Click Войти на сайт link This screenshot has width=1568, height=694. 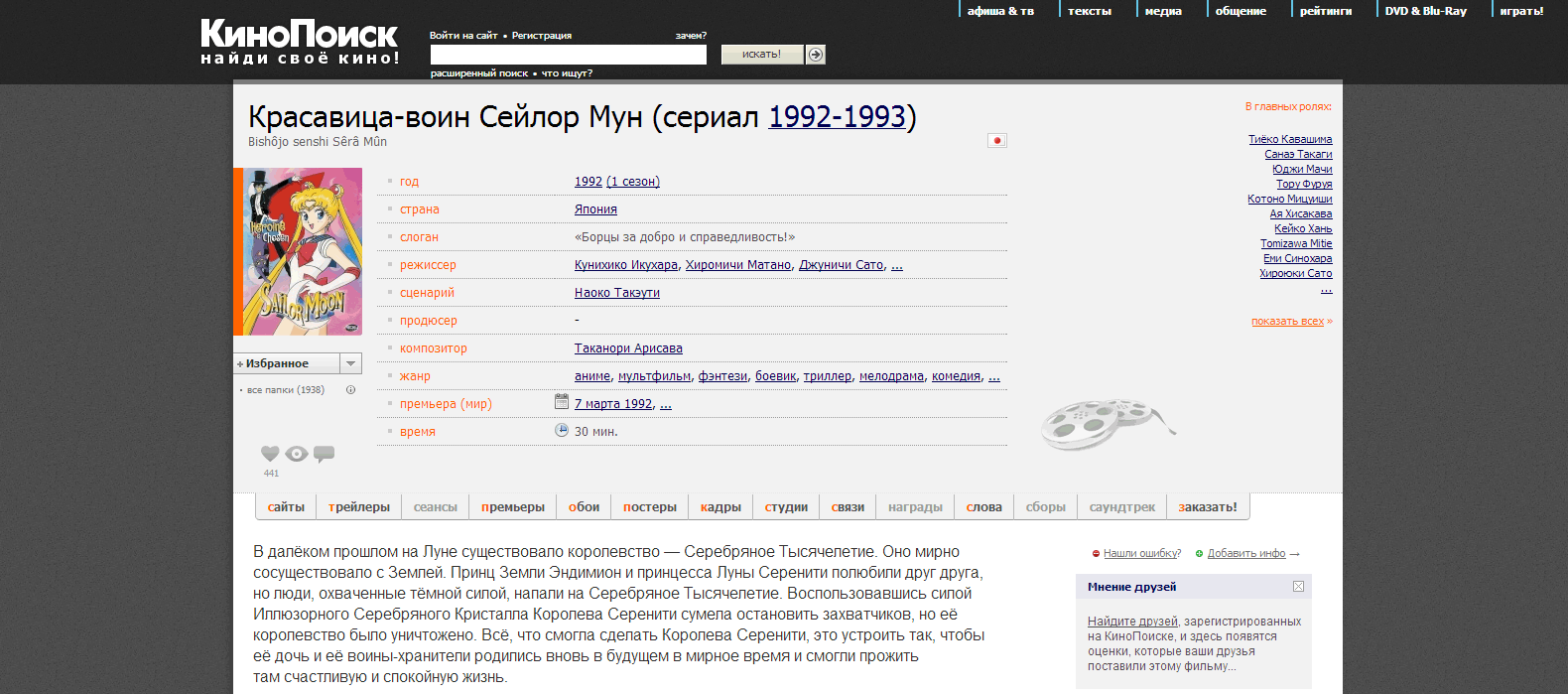tap(463, 36)
